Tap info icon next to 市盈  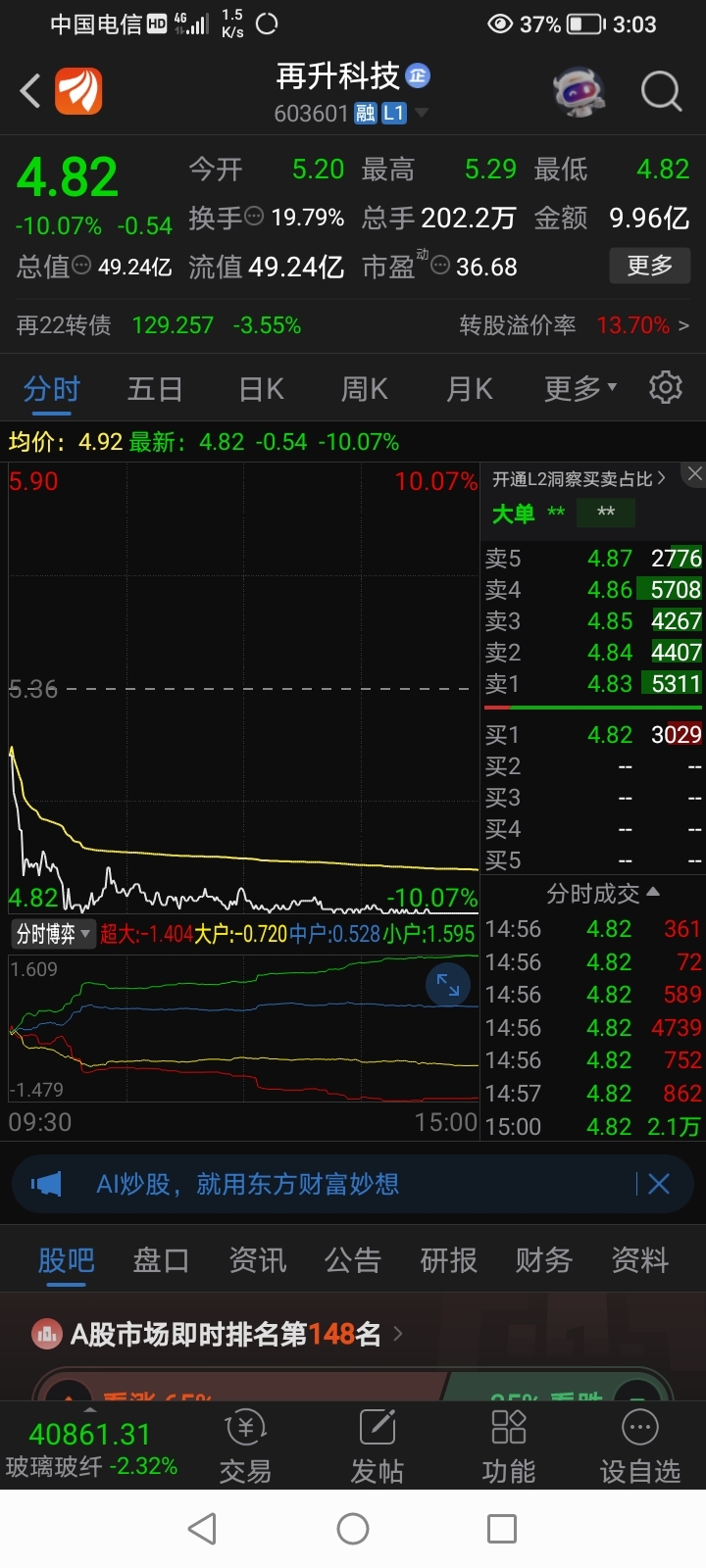pyautogui.click(x=441, y=266)
